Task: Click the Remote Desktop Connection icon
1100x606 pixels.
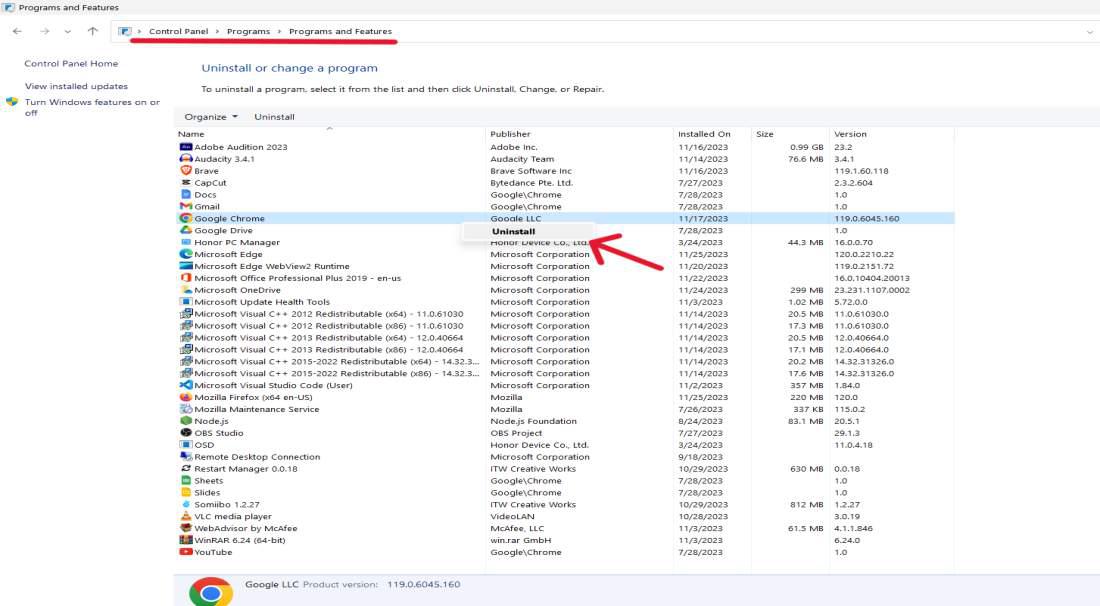Action: tap(186, 457)
